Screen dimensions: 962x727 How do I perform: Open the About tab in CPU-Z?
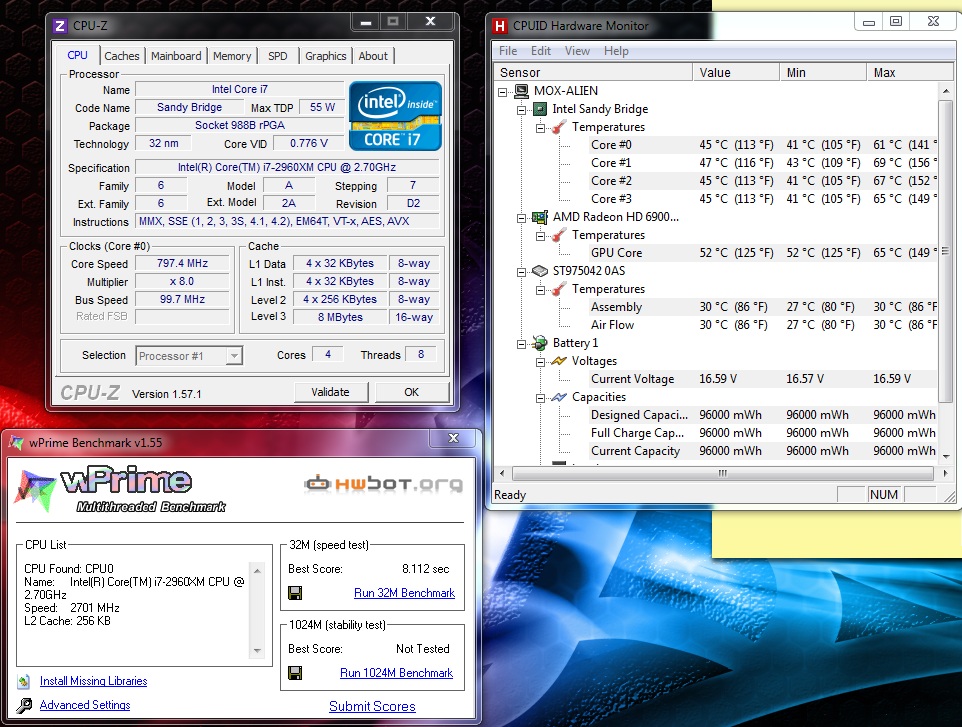(373, 56)
